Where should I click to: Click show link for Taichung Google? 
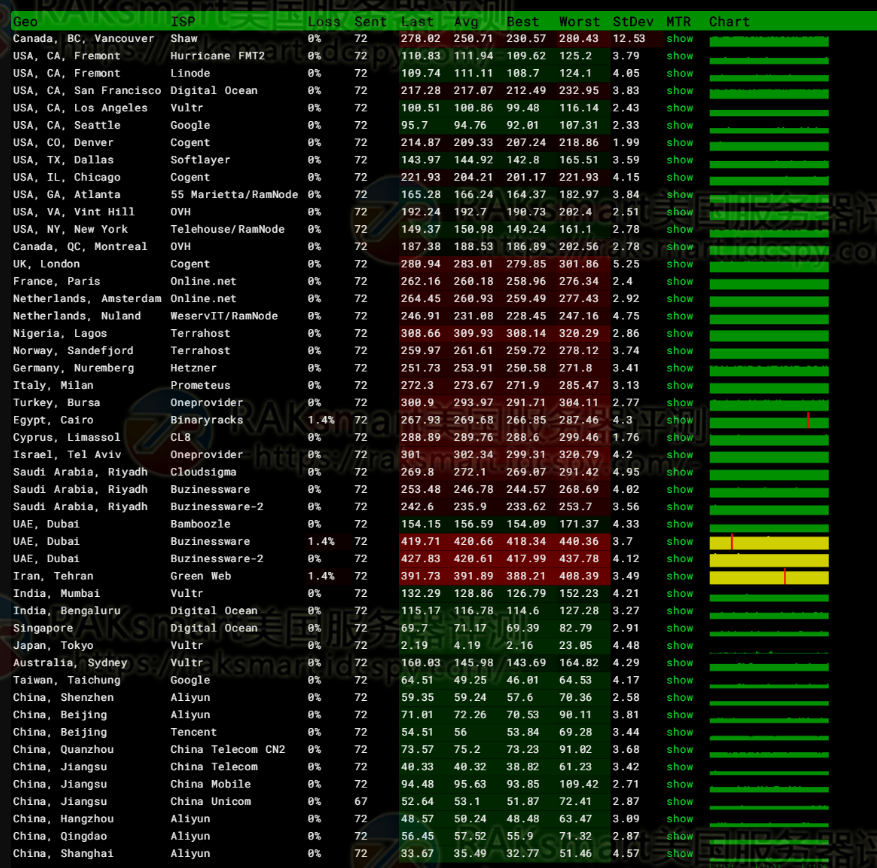(x=680, y=680)
